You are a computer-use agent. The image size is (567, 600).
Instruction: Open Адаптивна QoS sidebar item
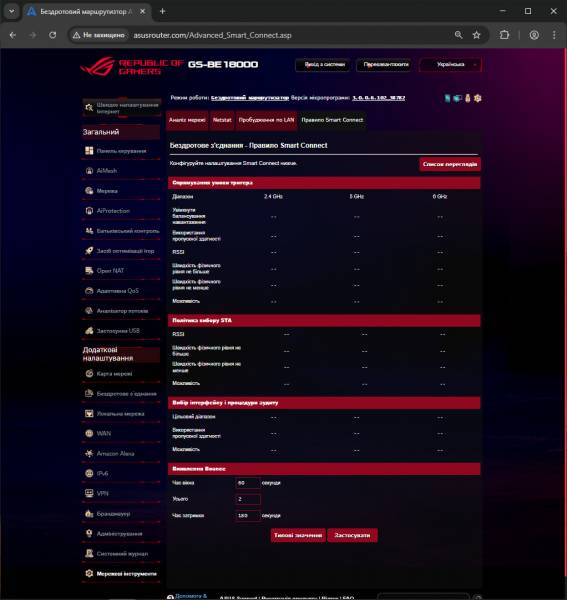click(x=121, y=291)
